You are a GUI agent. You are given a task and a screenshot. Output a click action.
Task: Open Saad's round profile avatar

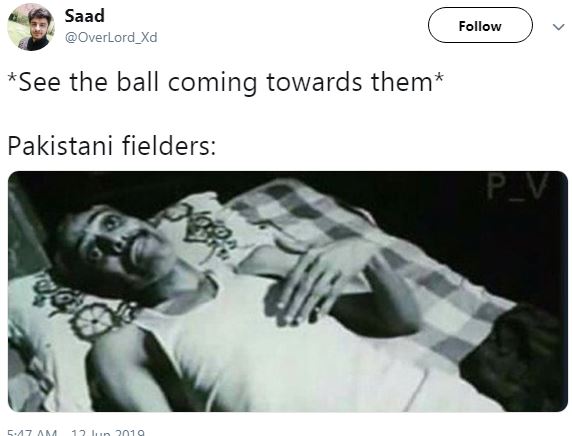coord(31,27)
